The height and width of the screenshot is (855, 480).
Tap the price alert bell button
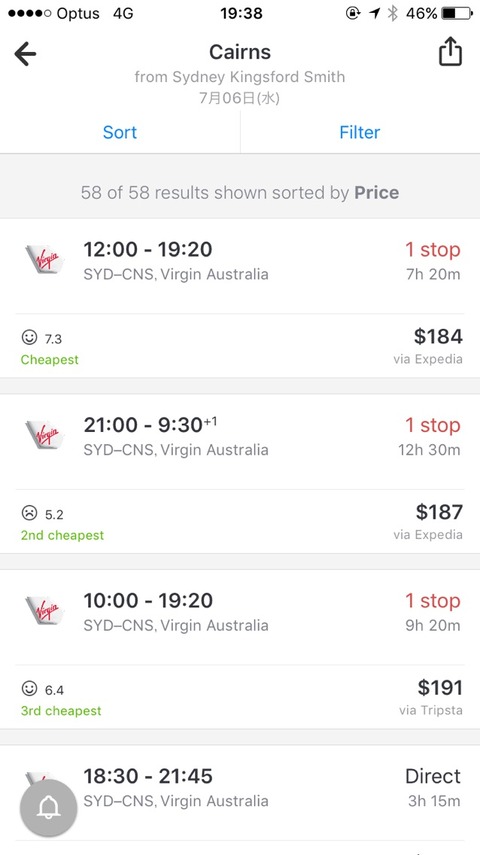49,808
